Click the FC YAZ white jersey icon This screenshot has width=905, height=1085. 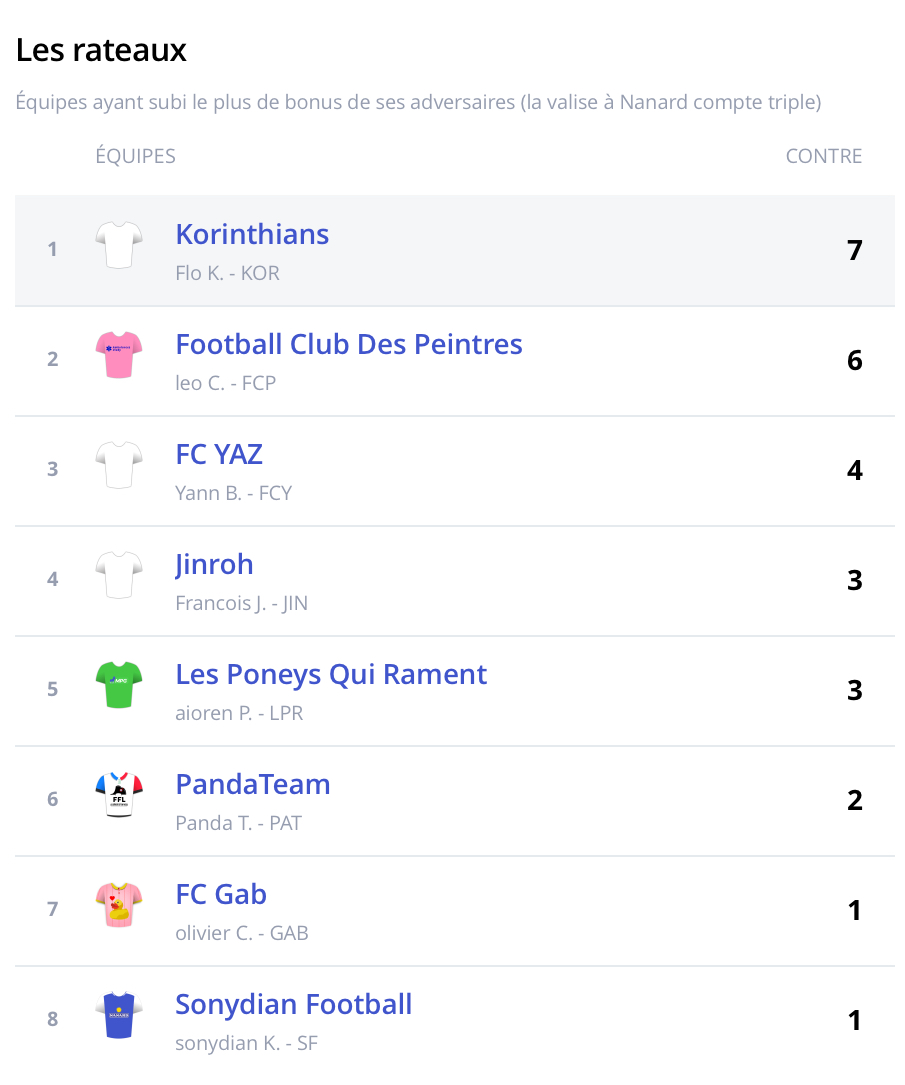pyautogui.click(x=119, y=466)
